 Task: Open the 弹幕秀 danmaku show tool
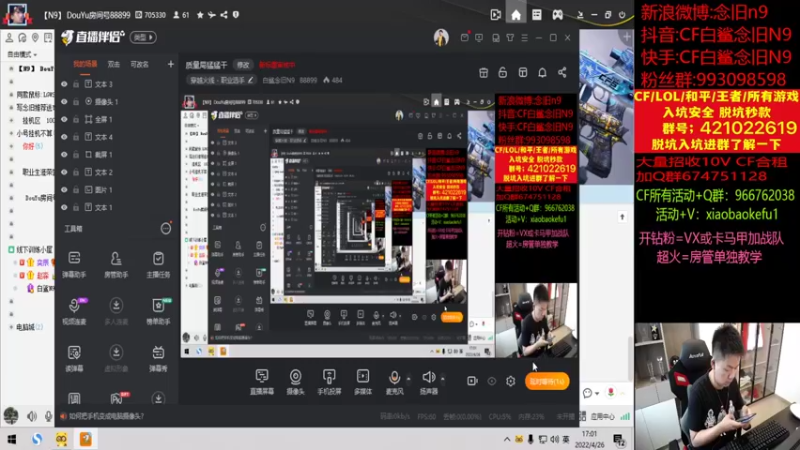[158, 358]
